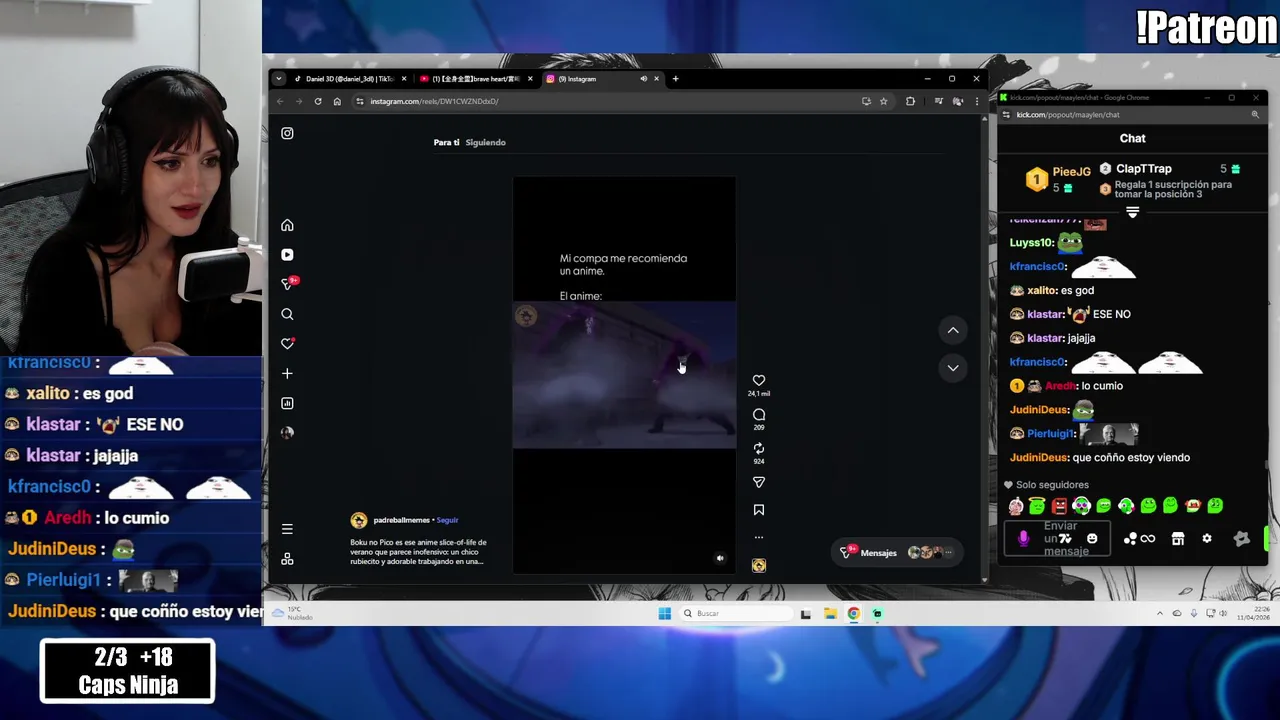Bookmark this page with star icon

(x=883, y=101)
